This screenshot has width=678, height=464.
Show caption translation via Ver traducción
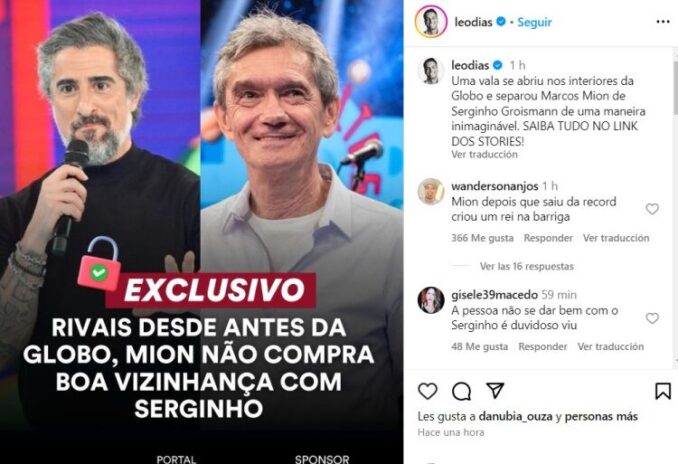tap(484, 154)
